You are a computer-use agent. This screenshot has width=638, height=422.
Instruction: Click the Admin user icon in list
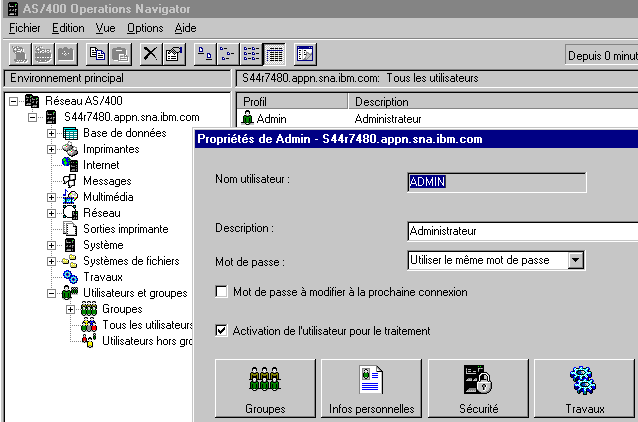pyautogui.click(x=247, y=118)
